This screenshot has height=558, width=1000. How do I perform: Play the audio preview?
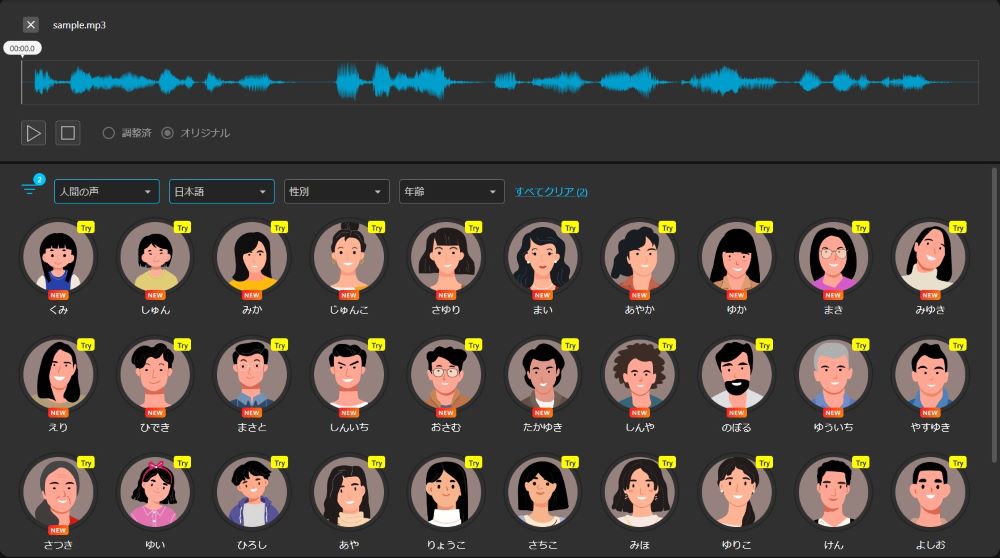pos(33,133)
